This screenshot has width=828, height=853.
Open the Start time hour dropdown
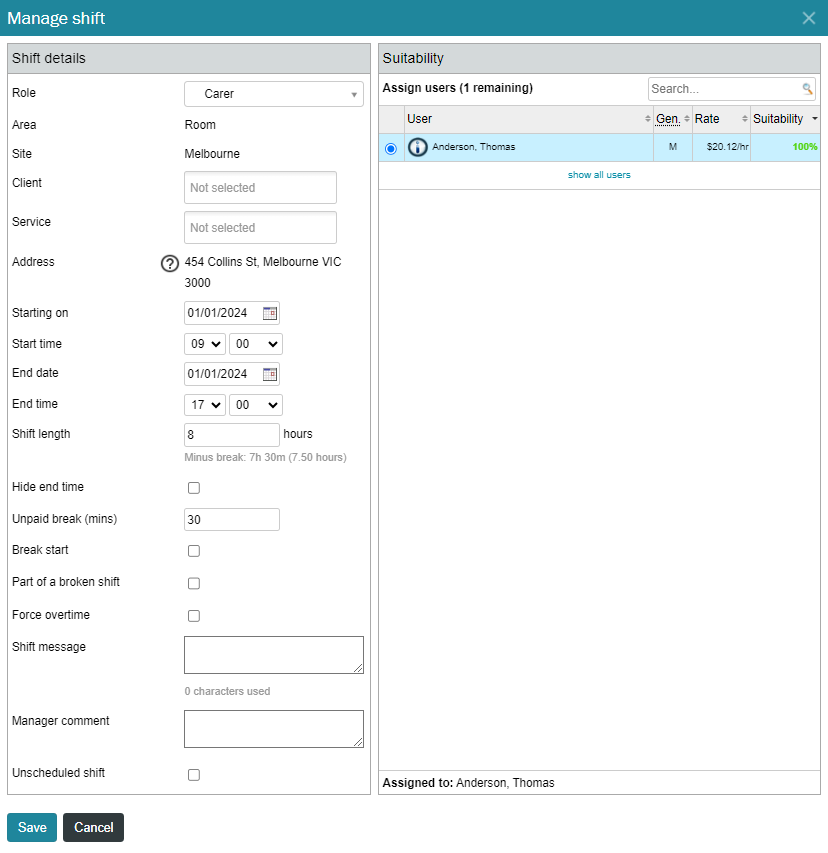pos(205,344)
